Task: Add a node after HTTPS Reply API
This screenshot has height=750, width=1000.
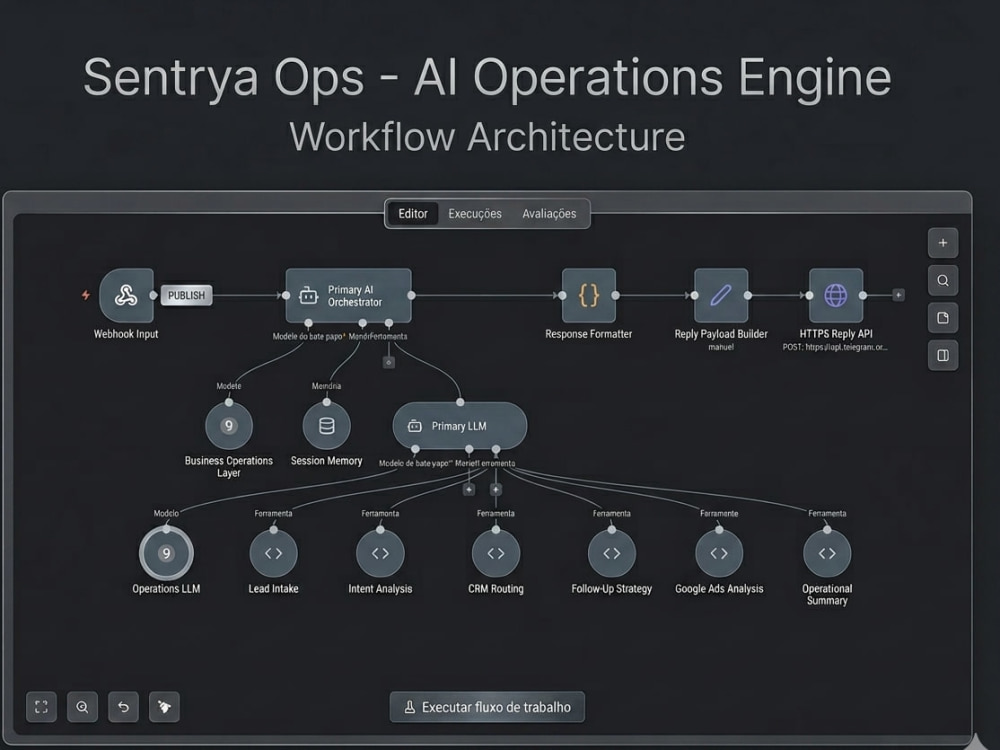Action: (x=898, y=295)
